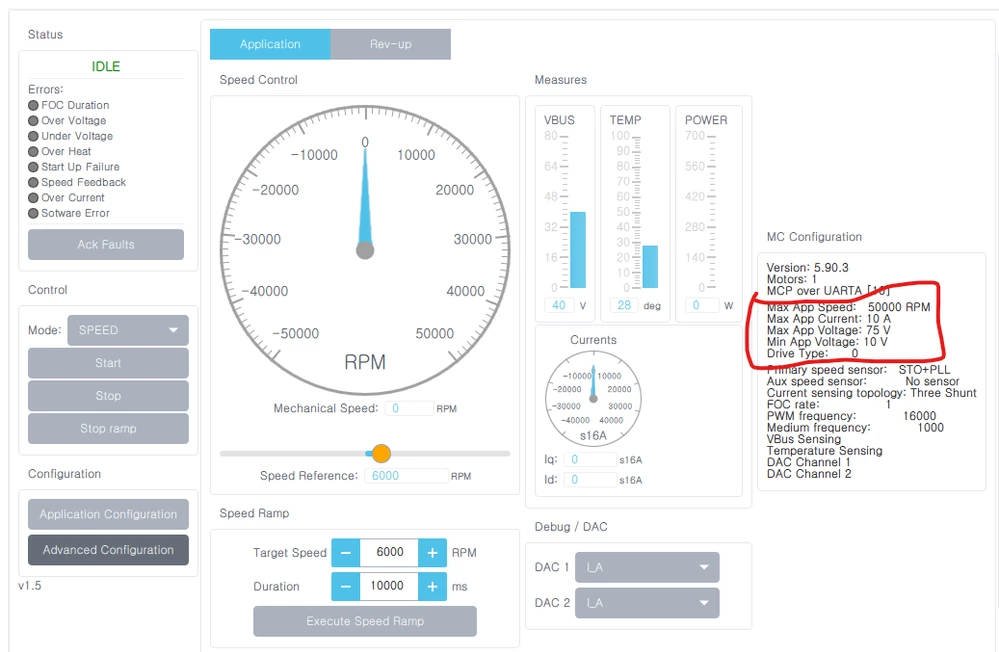This screenshot has width=999, height=652.
Task: Select the Application tab
Action: coord(270,44)
